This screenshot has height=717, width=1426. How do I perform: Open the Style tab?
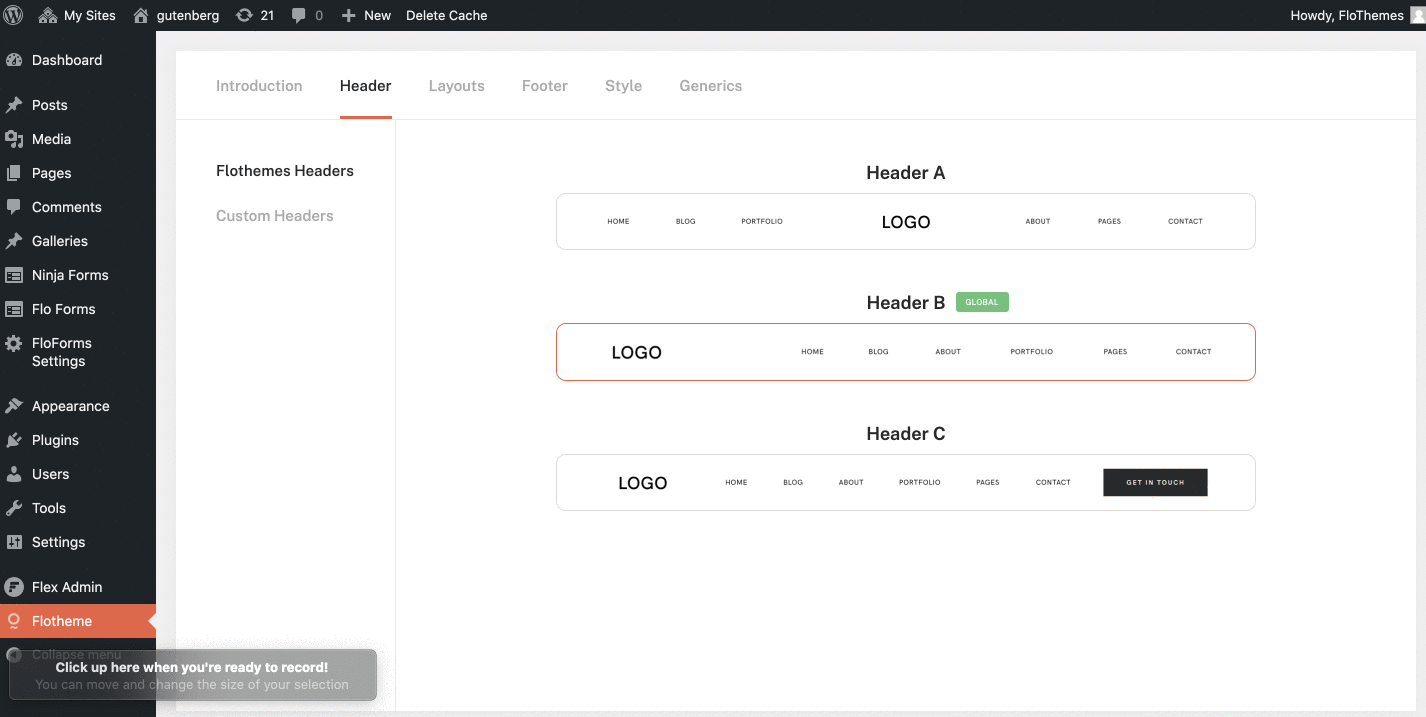[624, 86]
